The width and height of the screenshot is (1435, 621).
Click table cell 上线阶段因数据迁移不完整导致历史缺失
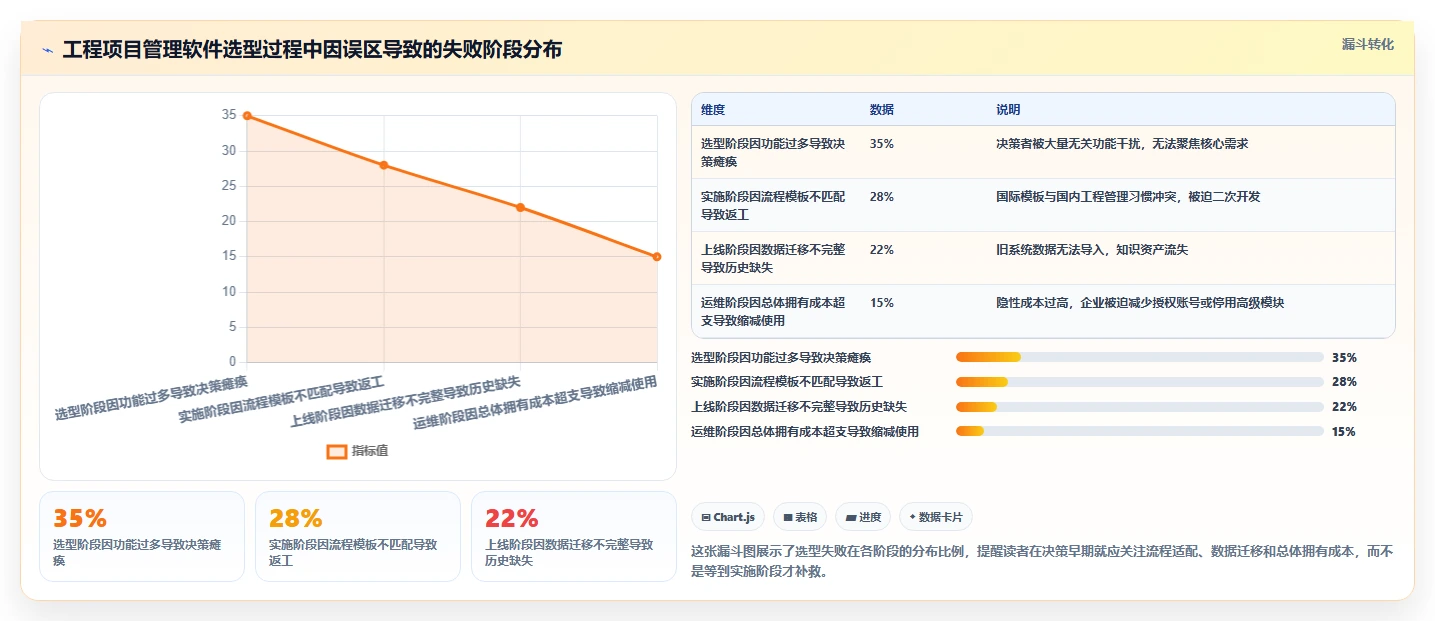[x=775, y=258]
